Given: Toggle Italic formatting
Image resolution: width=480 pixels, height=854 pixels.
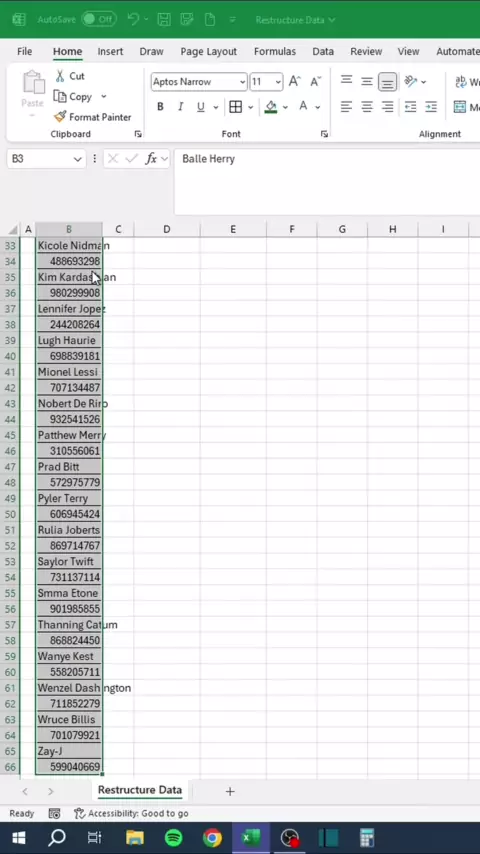Looking at the screenshot, I should point(180,107).
